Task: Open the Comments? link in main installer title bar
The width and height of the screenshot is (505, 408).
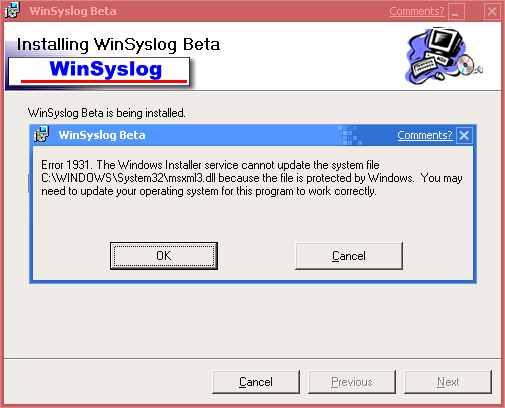Action: [x=417, y=11]
